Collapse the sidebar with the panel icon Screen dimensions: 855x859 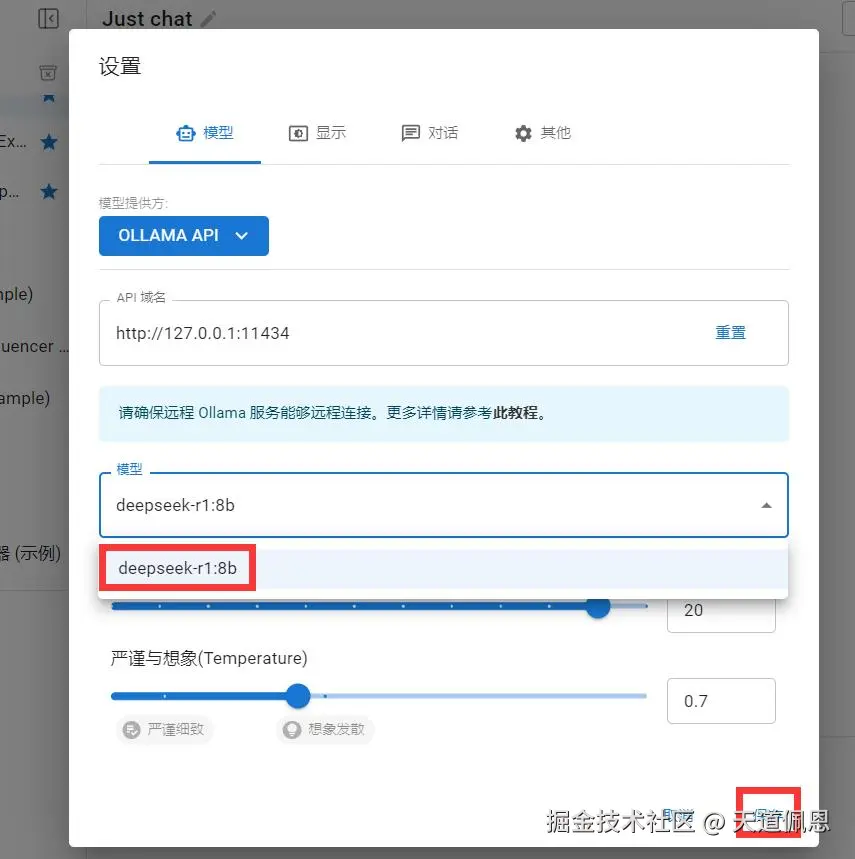(x=49, y=19)
